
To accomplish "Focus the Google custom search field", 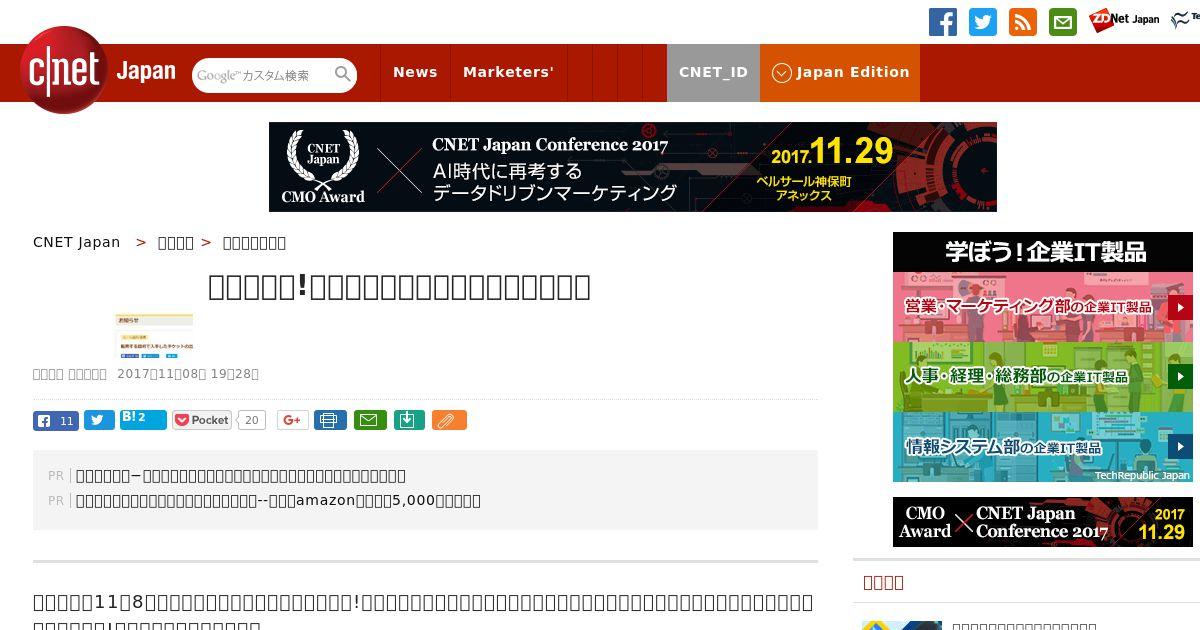I will click(x=262, y=75).
